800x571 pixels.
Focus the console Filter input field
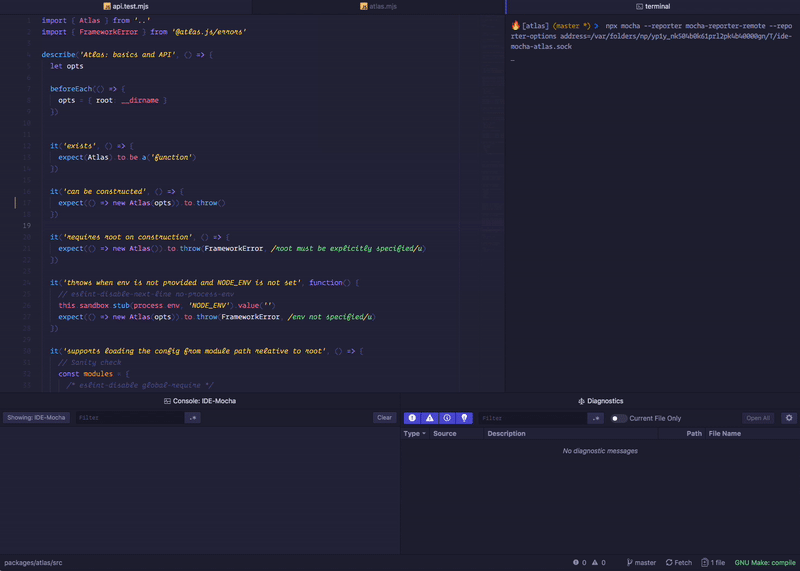[130, 418]
